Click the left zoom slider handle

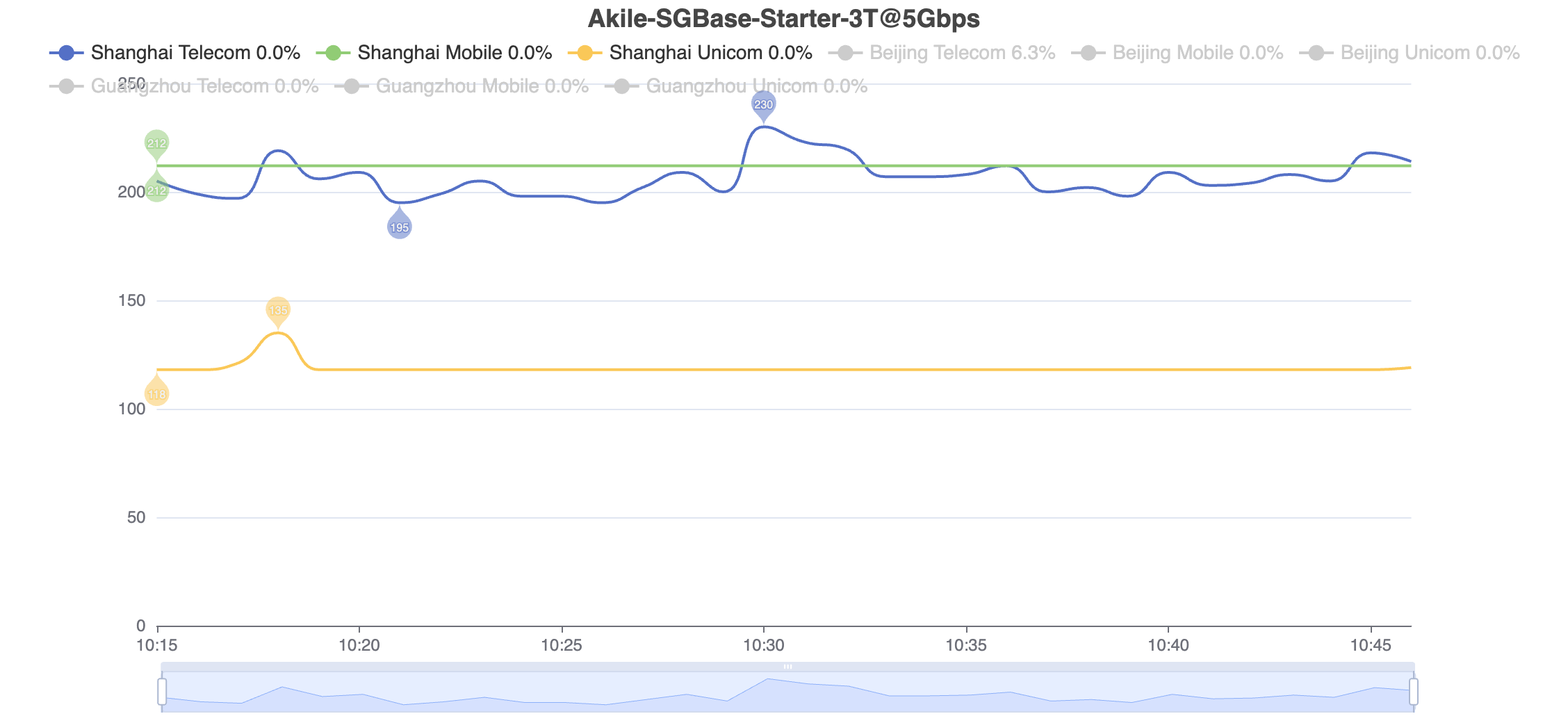(x=162, y=692)
